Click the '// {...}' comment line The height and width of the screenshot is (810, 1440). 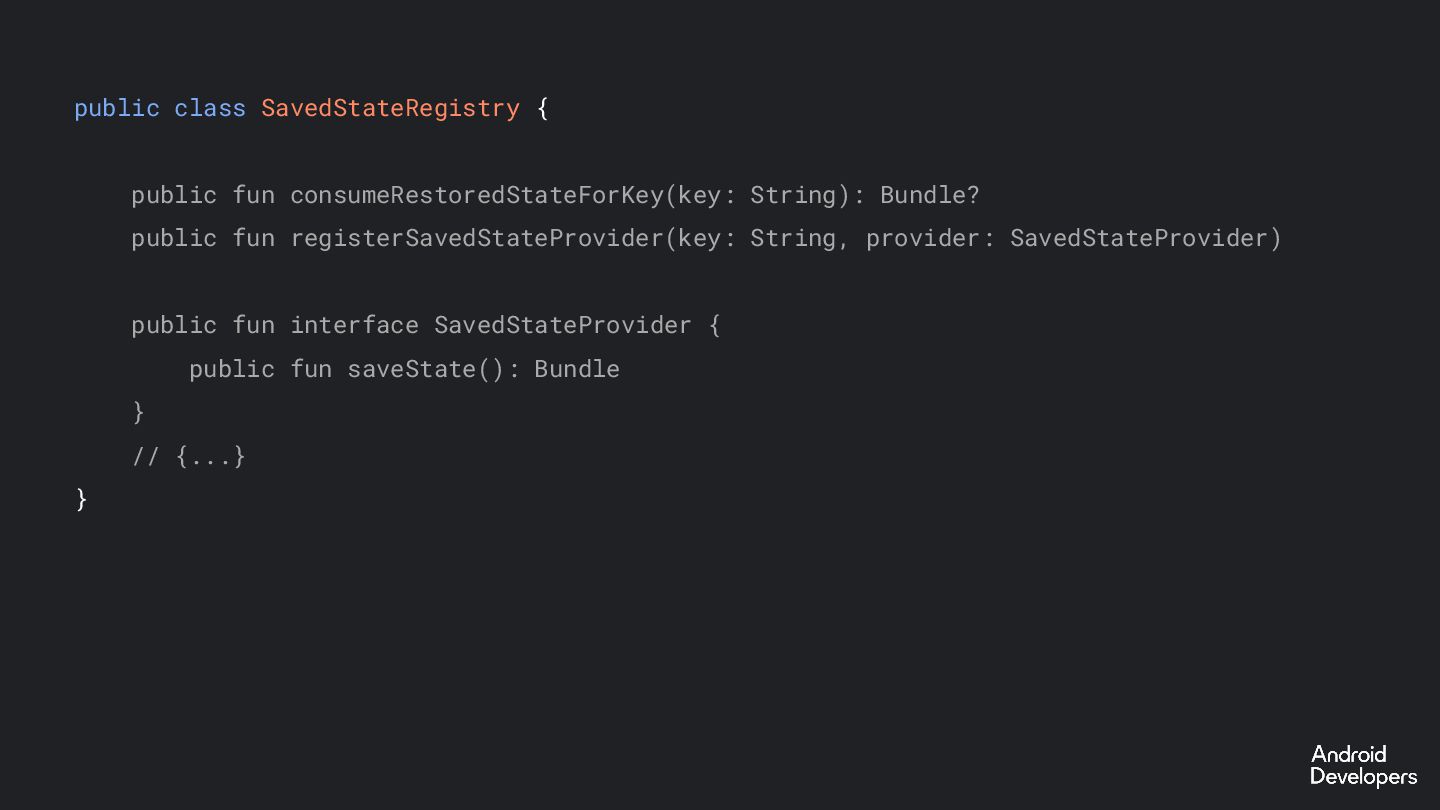189,456
